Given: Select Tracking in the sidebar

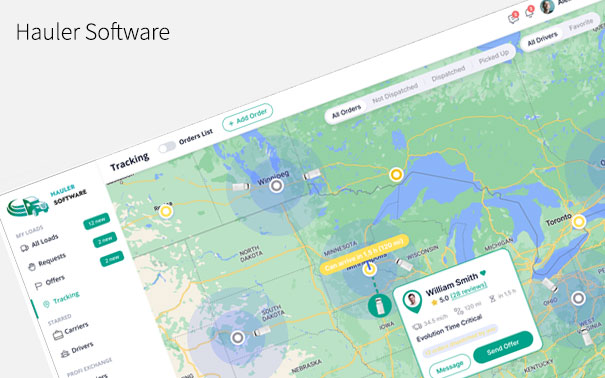Looking at the screenshot, I should [x=66, y=297].
